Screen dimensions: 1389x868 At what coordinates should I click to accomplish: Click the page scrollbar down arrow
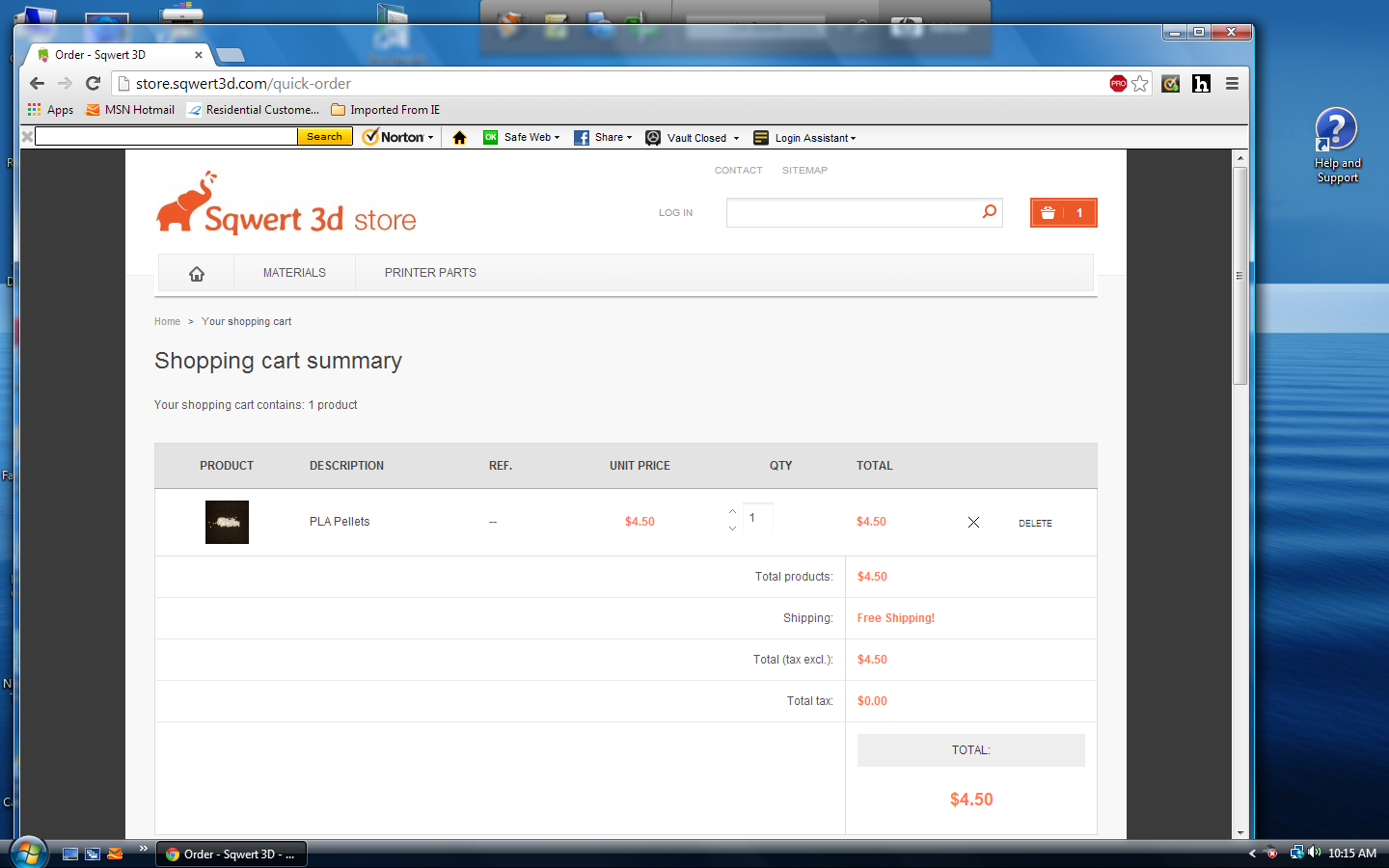tap(1240, 831)
